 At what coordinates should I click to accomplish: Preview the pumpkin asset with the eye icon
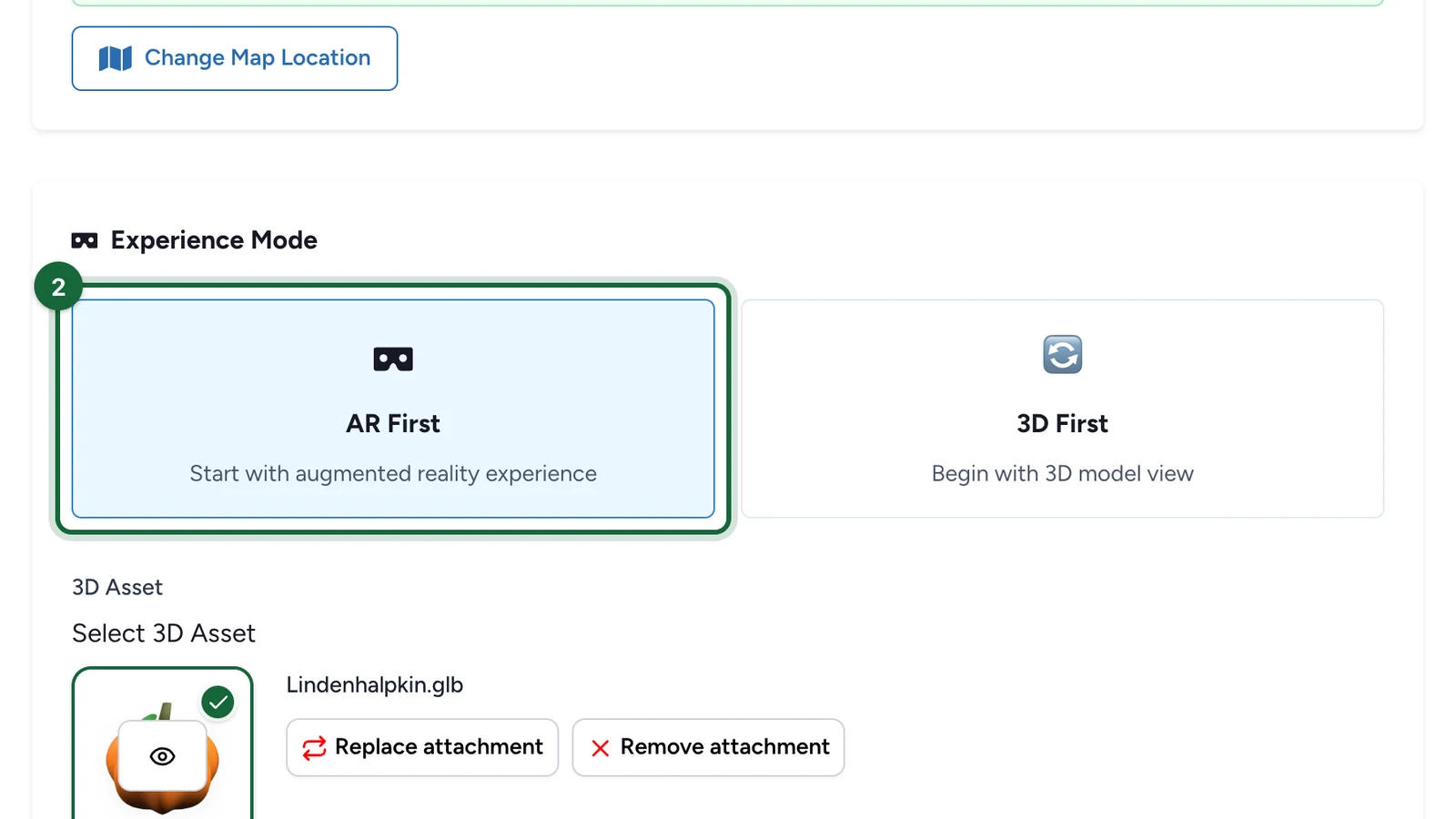[x=163, y=756]
